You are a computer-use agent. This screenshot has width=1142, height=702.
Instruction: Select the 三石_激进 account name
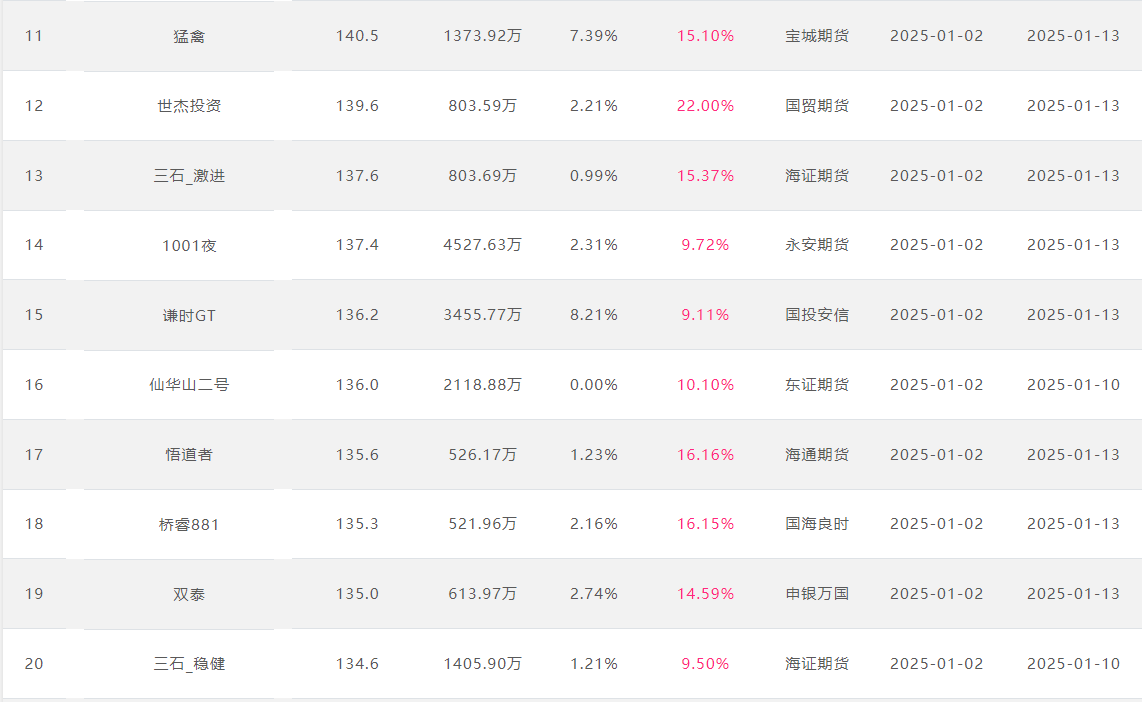pos(189,176)
